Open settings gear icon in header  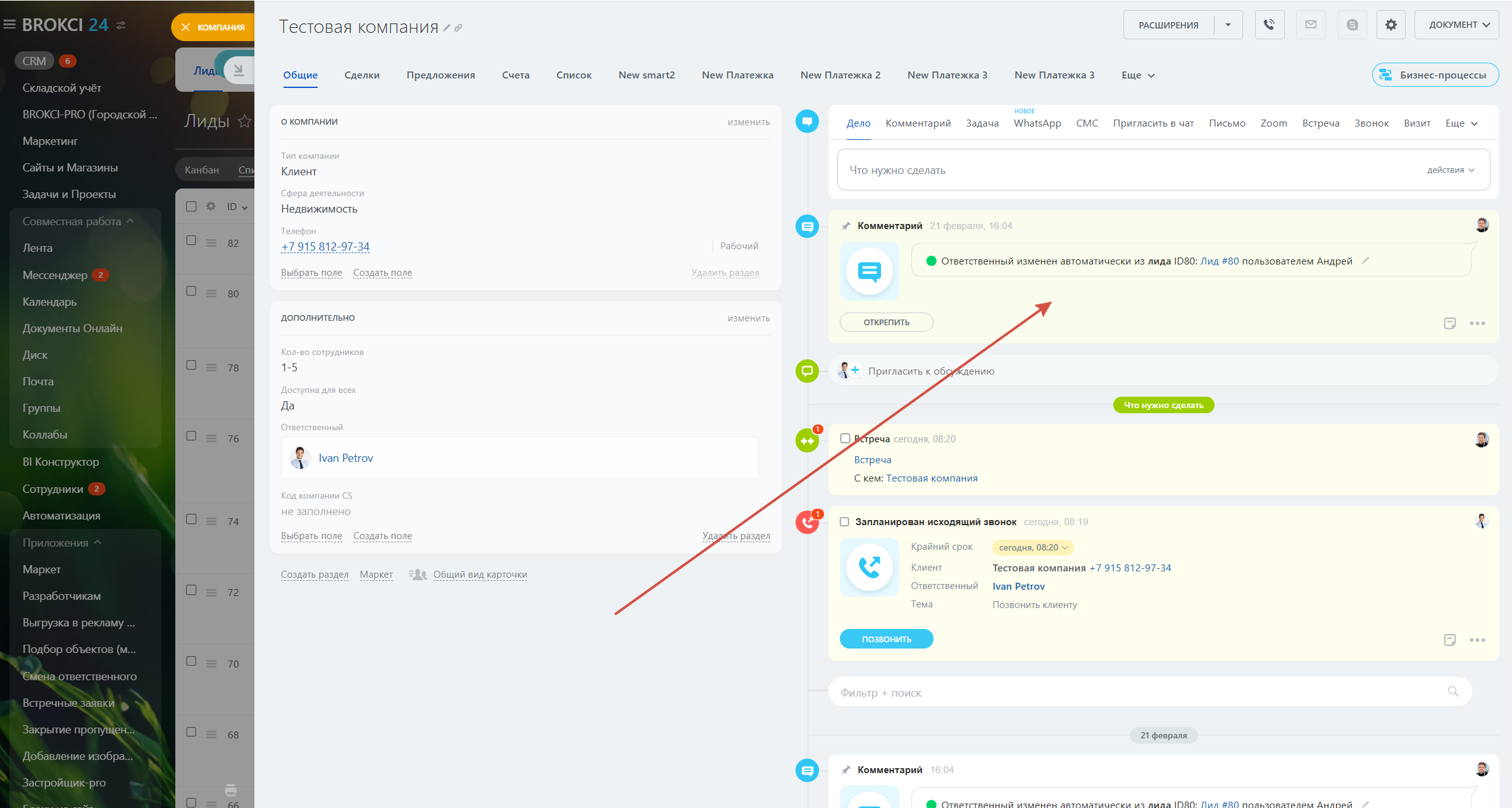pyautogui.click(x=1390, y=25)
